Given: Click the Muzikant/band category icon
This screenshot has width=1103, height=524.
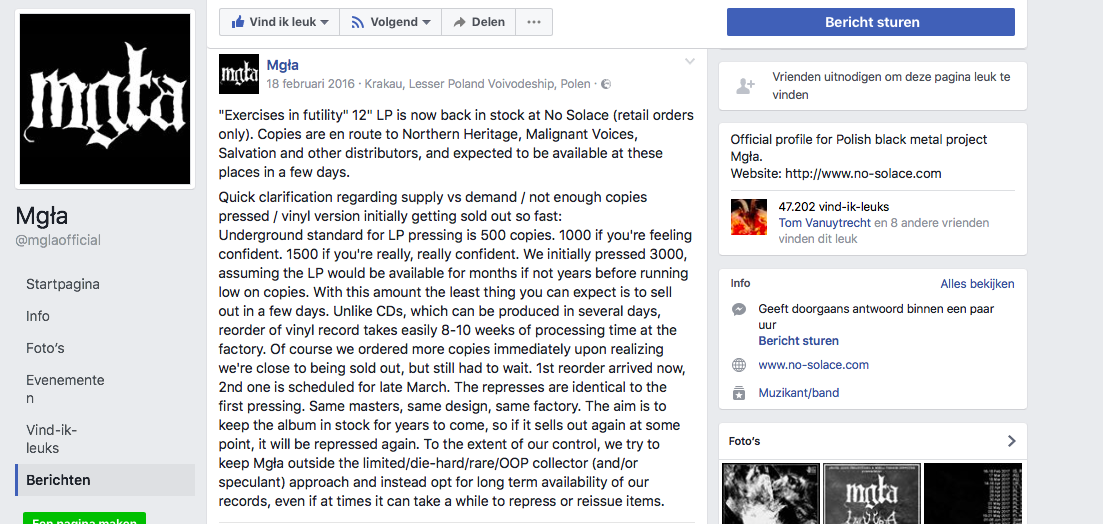Looking at the screenshot, I should [x=739, y=393].
